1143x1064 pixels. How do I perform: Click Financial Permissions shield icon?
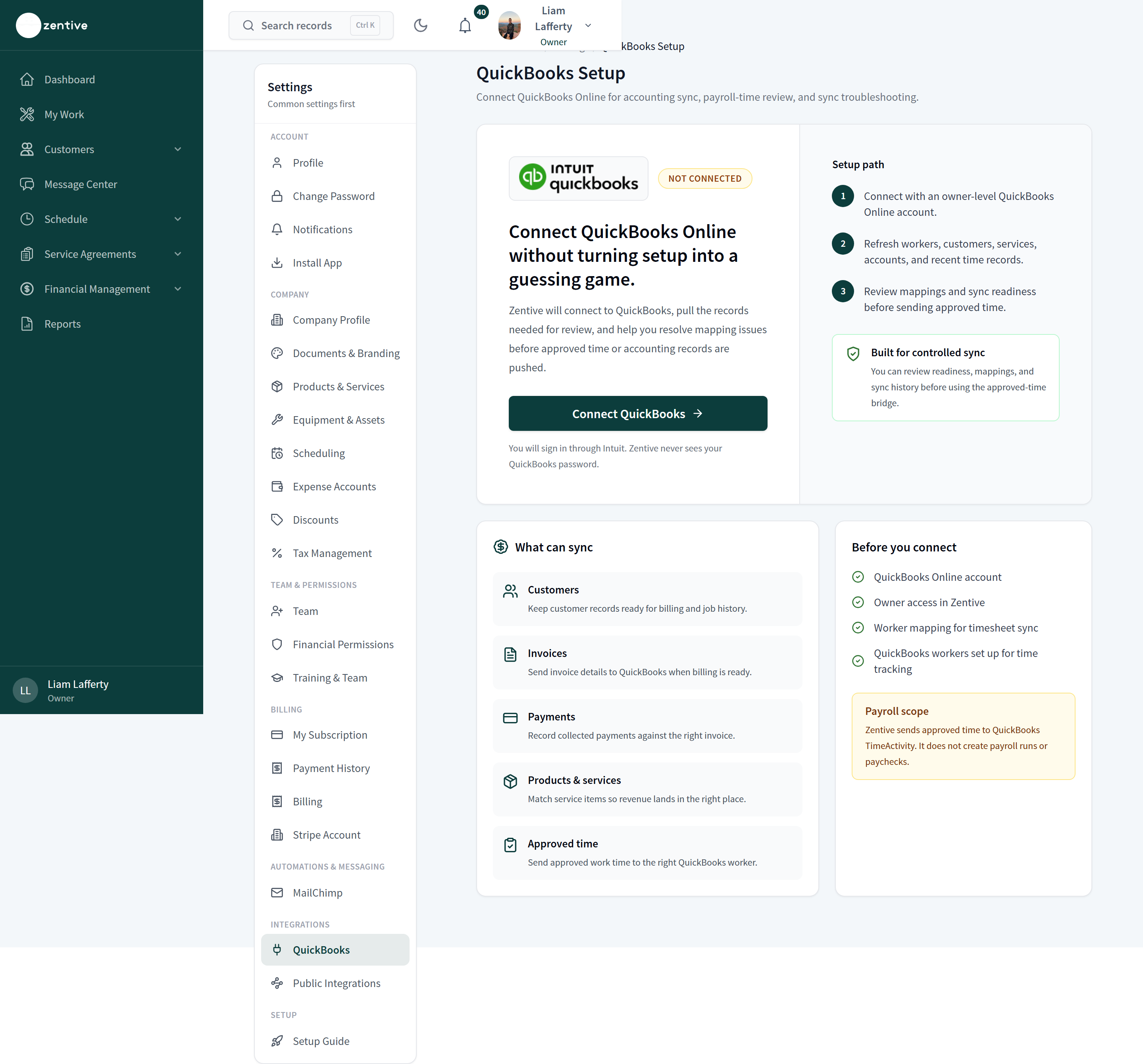point(277,644)
